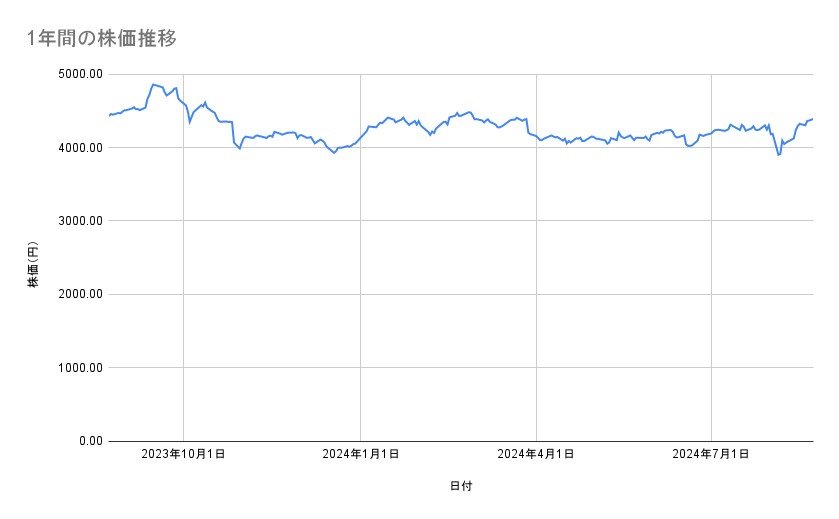Viewport: 839px width, 519px height.
Task: Click the sharp dip after 2024年7月1日
Action: 778,154
